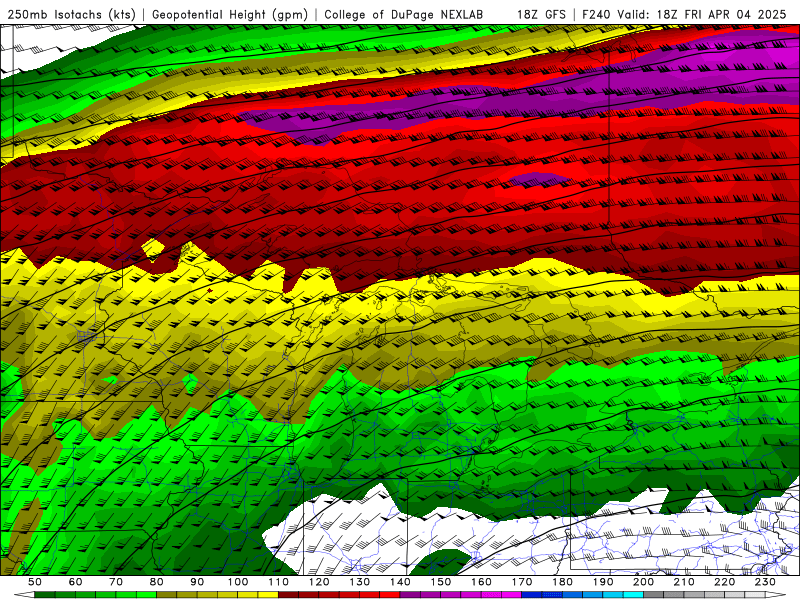Click the 160 value on the color scale

pos(481,582)
